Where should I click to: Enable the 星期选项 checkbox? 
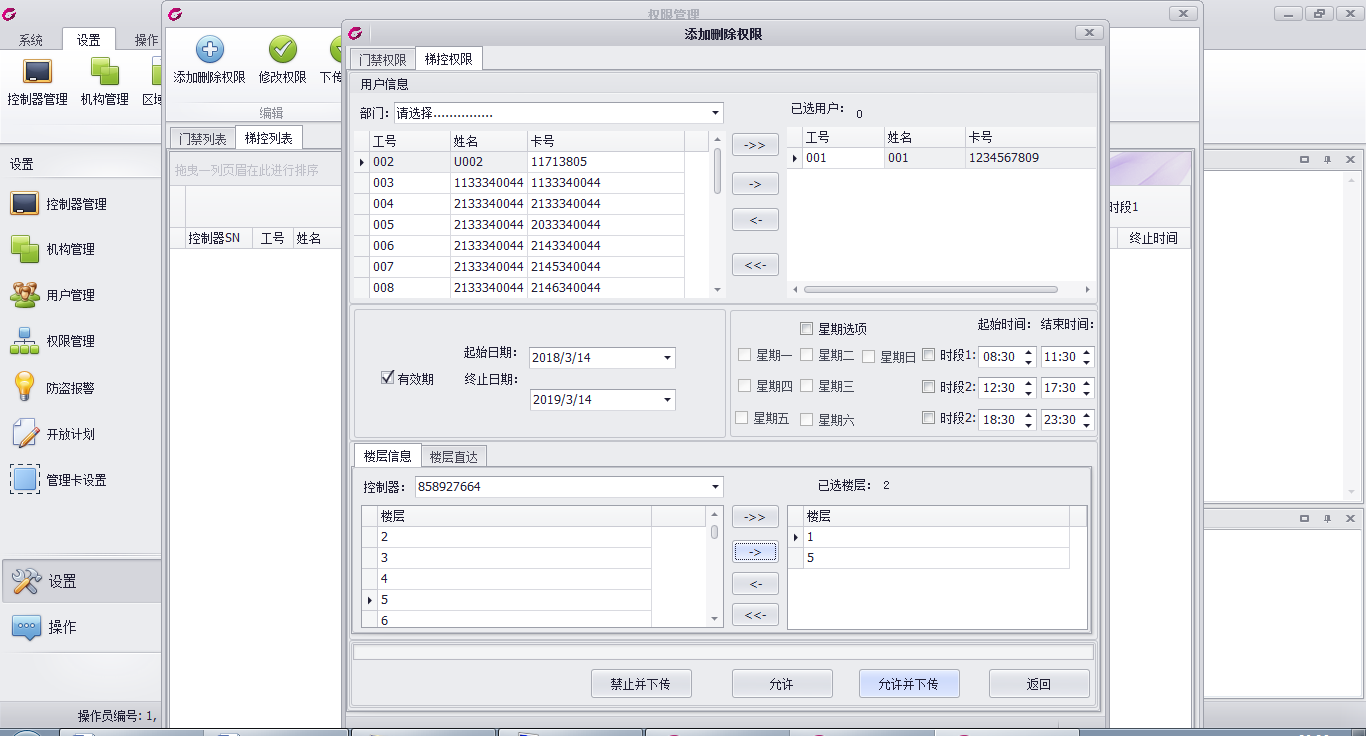(806, 329)
